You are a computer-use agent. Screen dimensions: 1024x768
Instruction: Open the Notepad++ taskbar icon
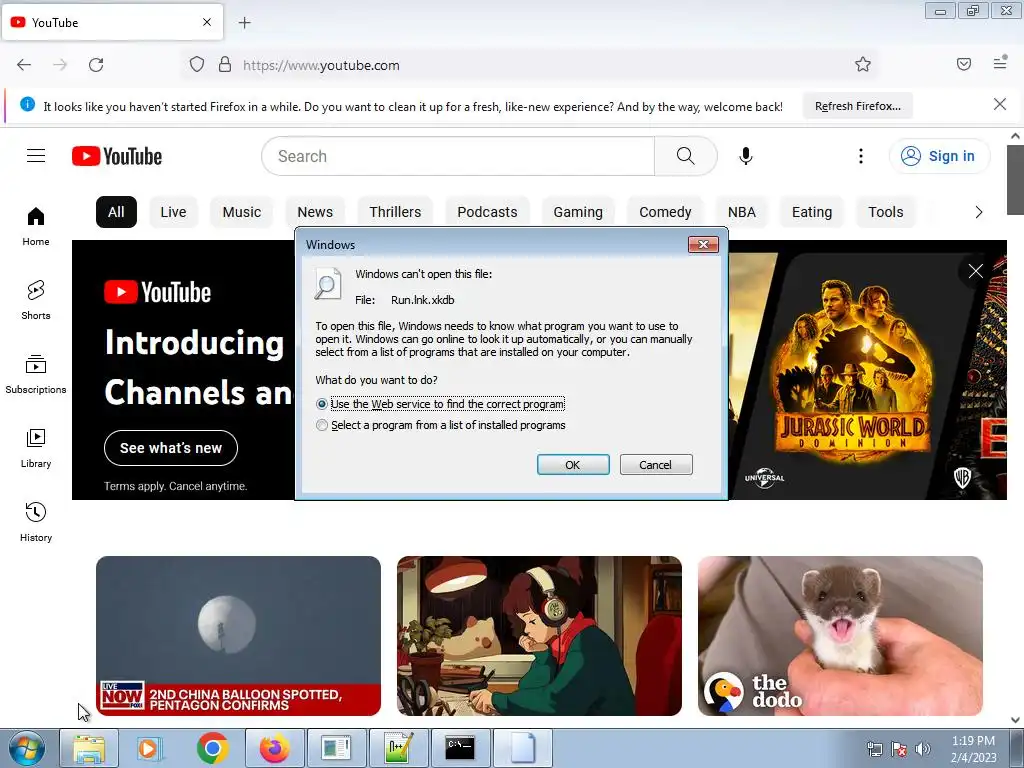pos(398,748)
